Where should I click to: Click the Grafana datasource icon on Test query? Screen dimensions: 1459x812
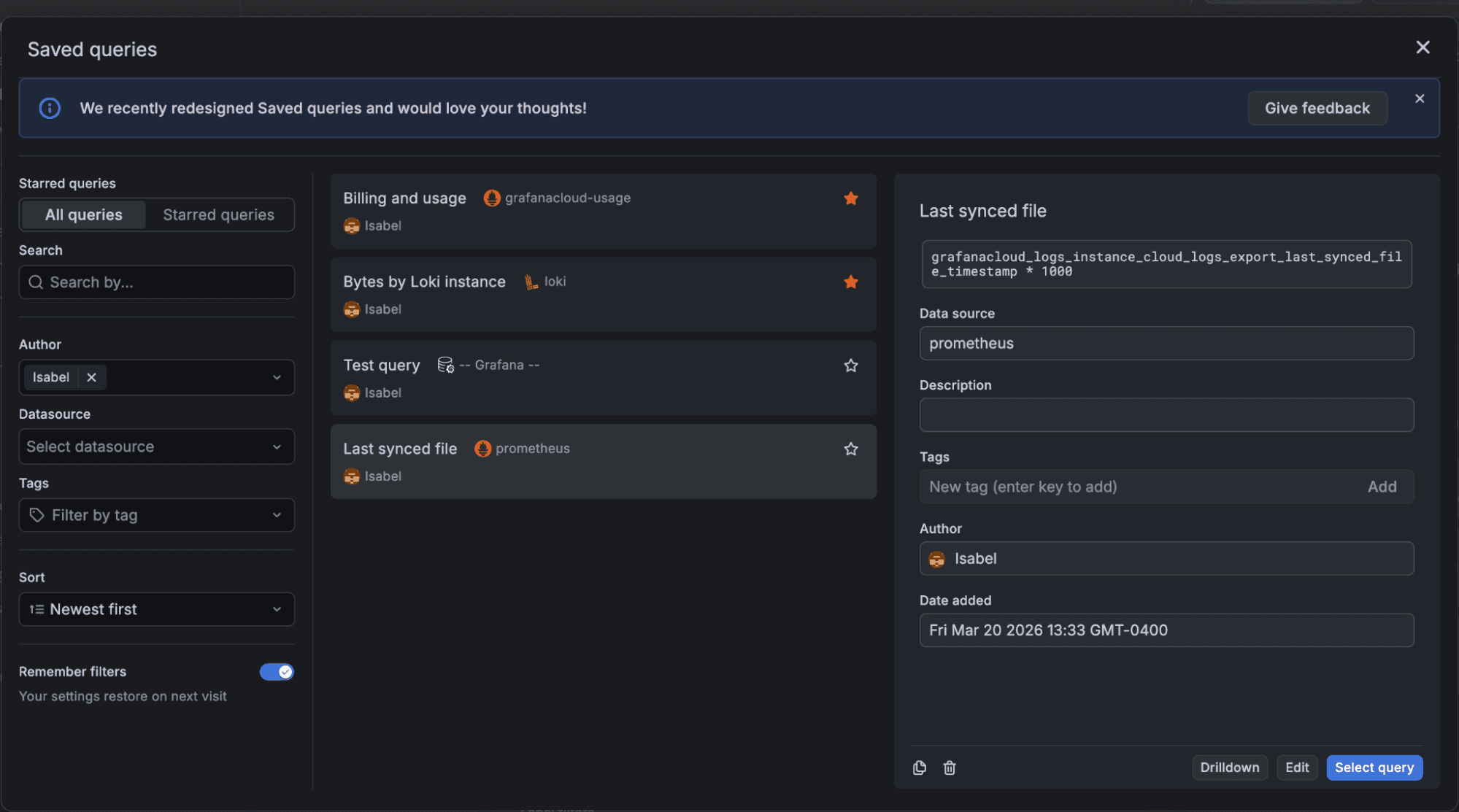click(445, 365)
